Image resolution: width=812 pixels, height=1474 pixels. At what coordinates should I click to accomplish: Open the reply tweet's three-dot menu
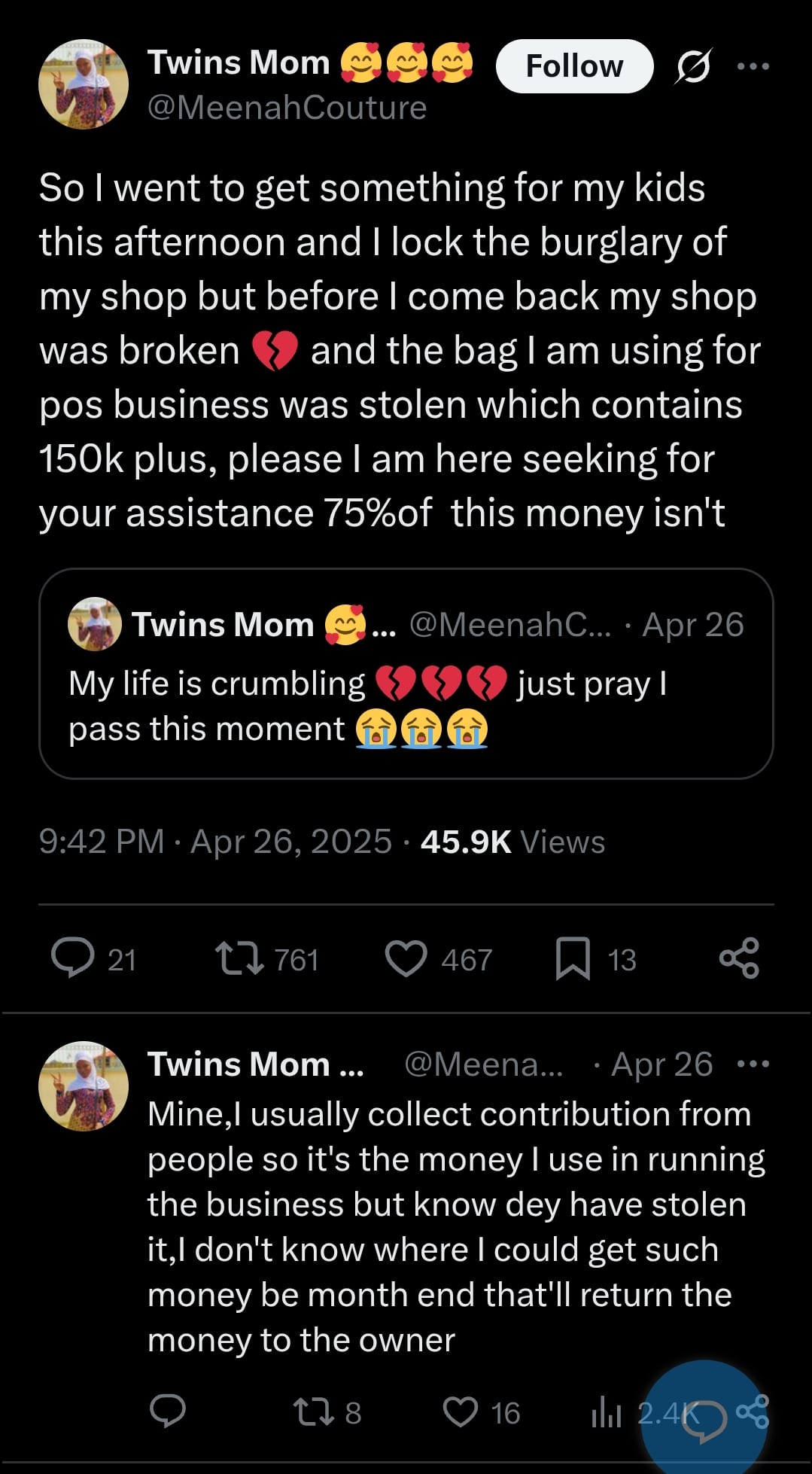coord(753,1064)
